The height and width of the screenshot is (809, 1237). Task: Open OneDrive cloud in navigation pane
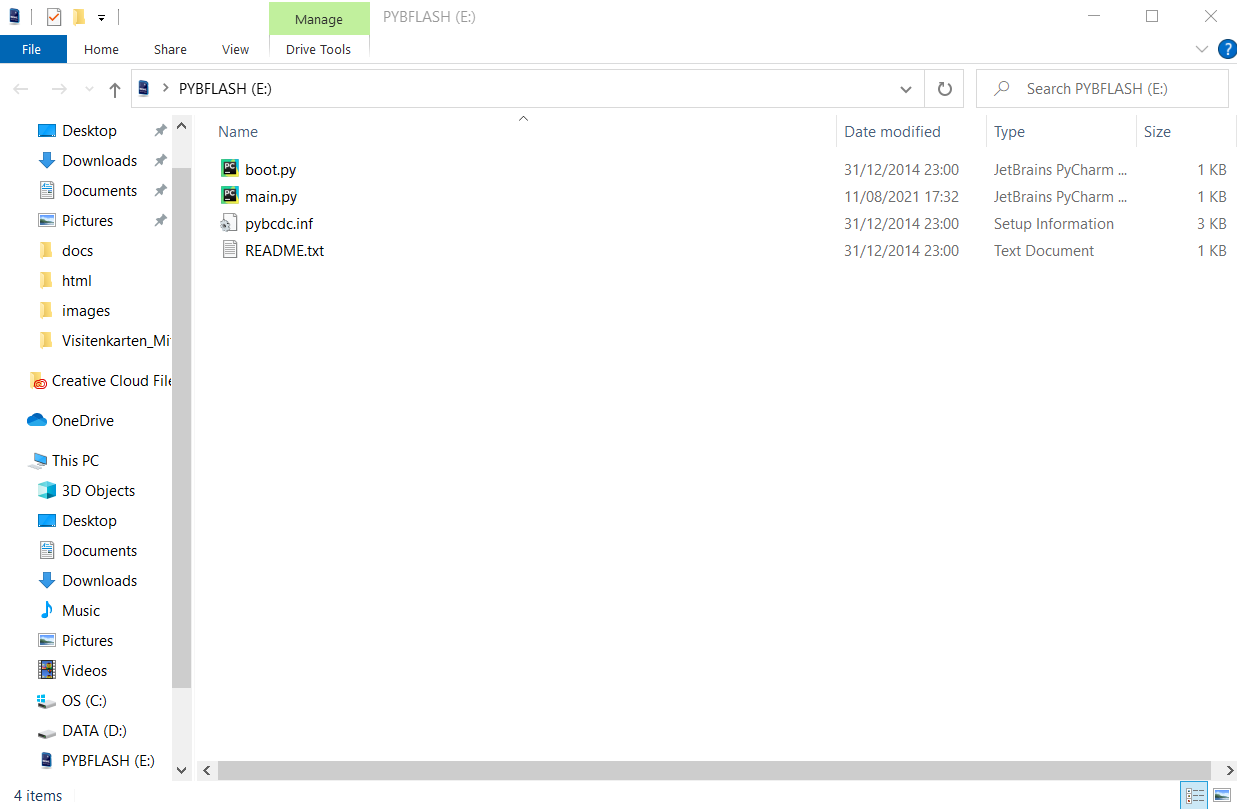pos(82,421)
